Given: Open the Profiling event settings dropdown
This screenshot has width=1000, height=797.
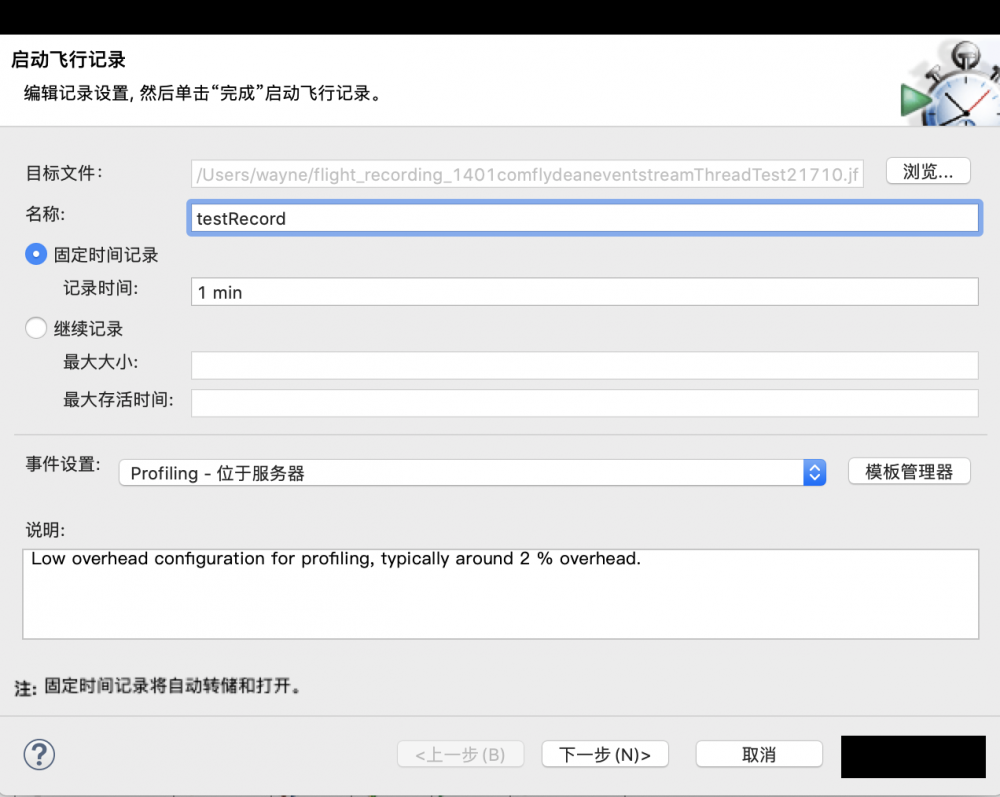Looking at the screenshot, I should pos(470,472).
